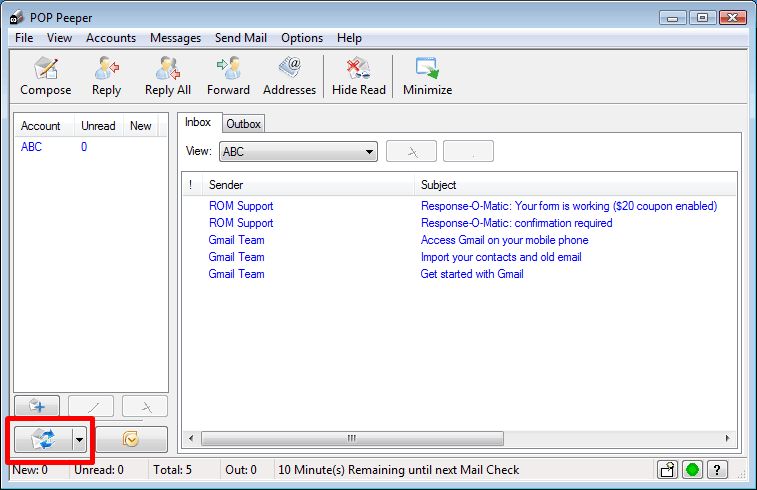Sort by the New column header
This screenshot has width=757, height=490.
[x=140, y=126]
